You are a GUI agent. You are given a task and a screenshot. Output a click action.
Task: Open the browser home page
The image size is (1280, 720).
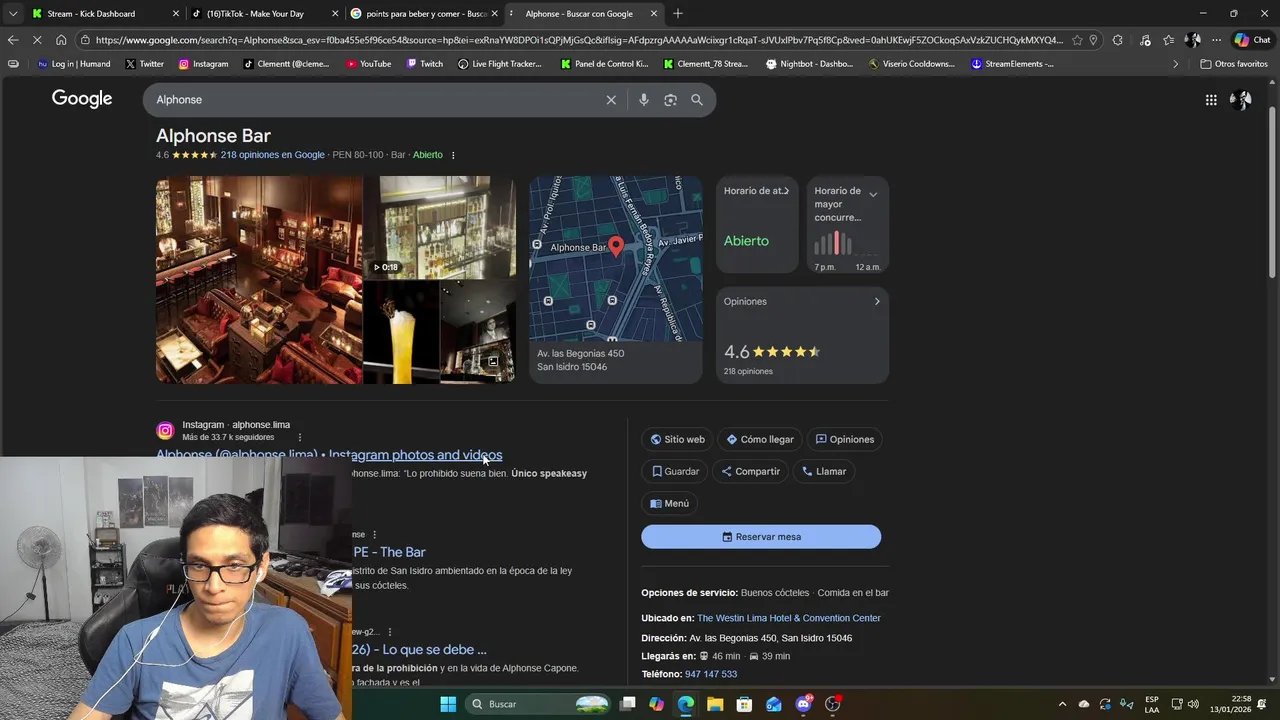(x=61, y=40)
